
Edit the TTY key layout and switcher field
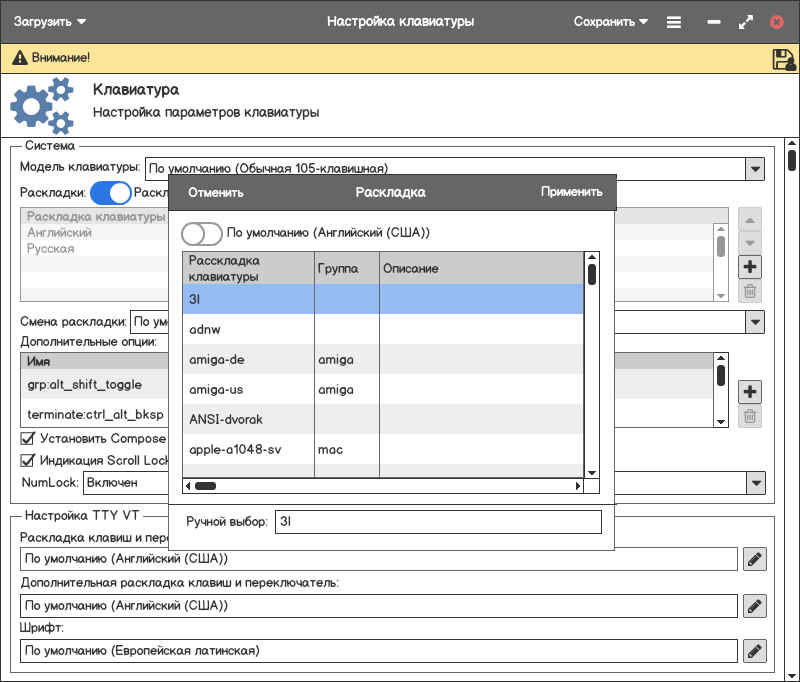click(755, 559)
